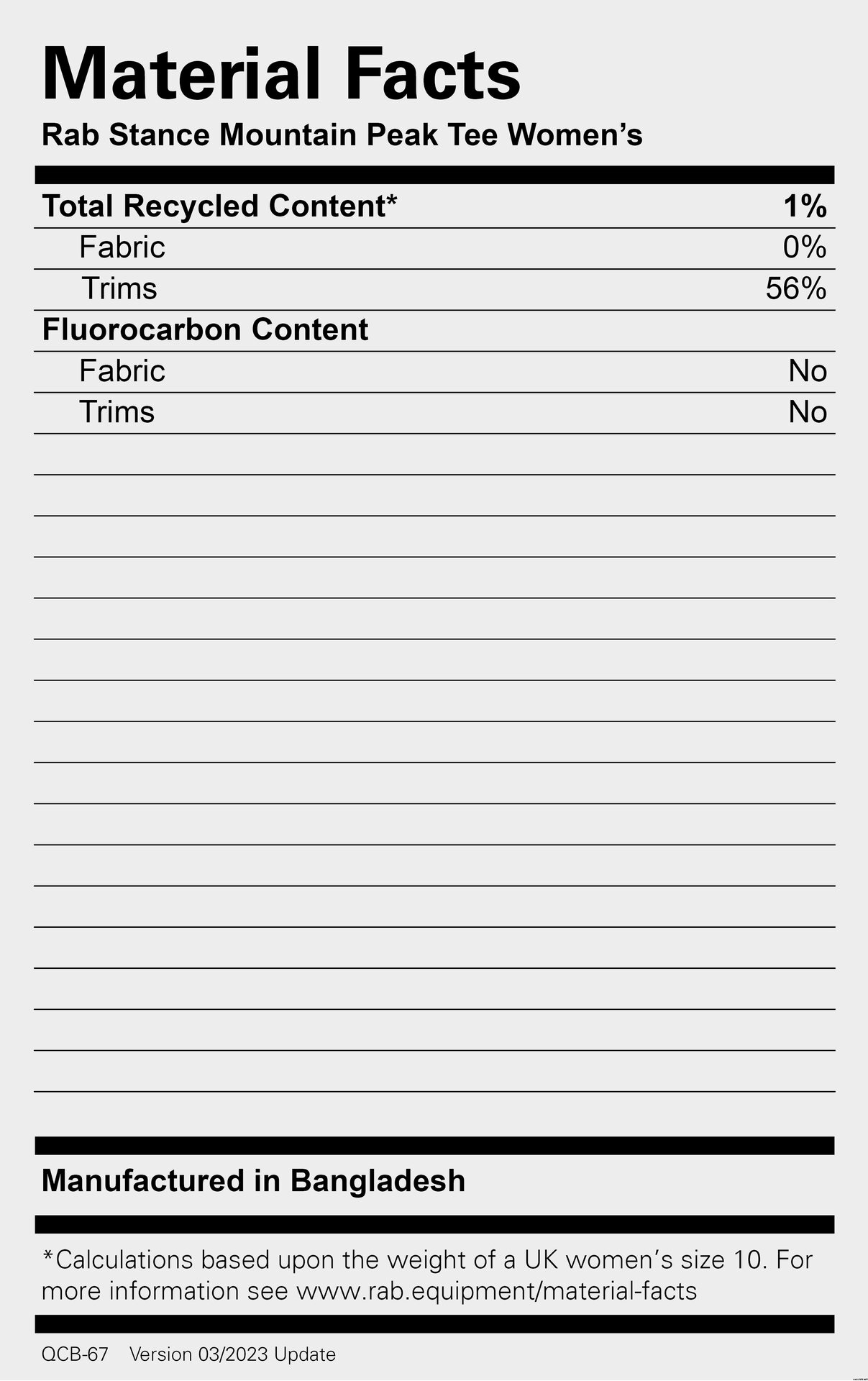Click the Fabric label under Total Recycled Content

tap(122, 247)
